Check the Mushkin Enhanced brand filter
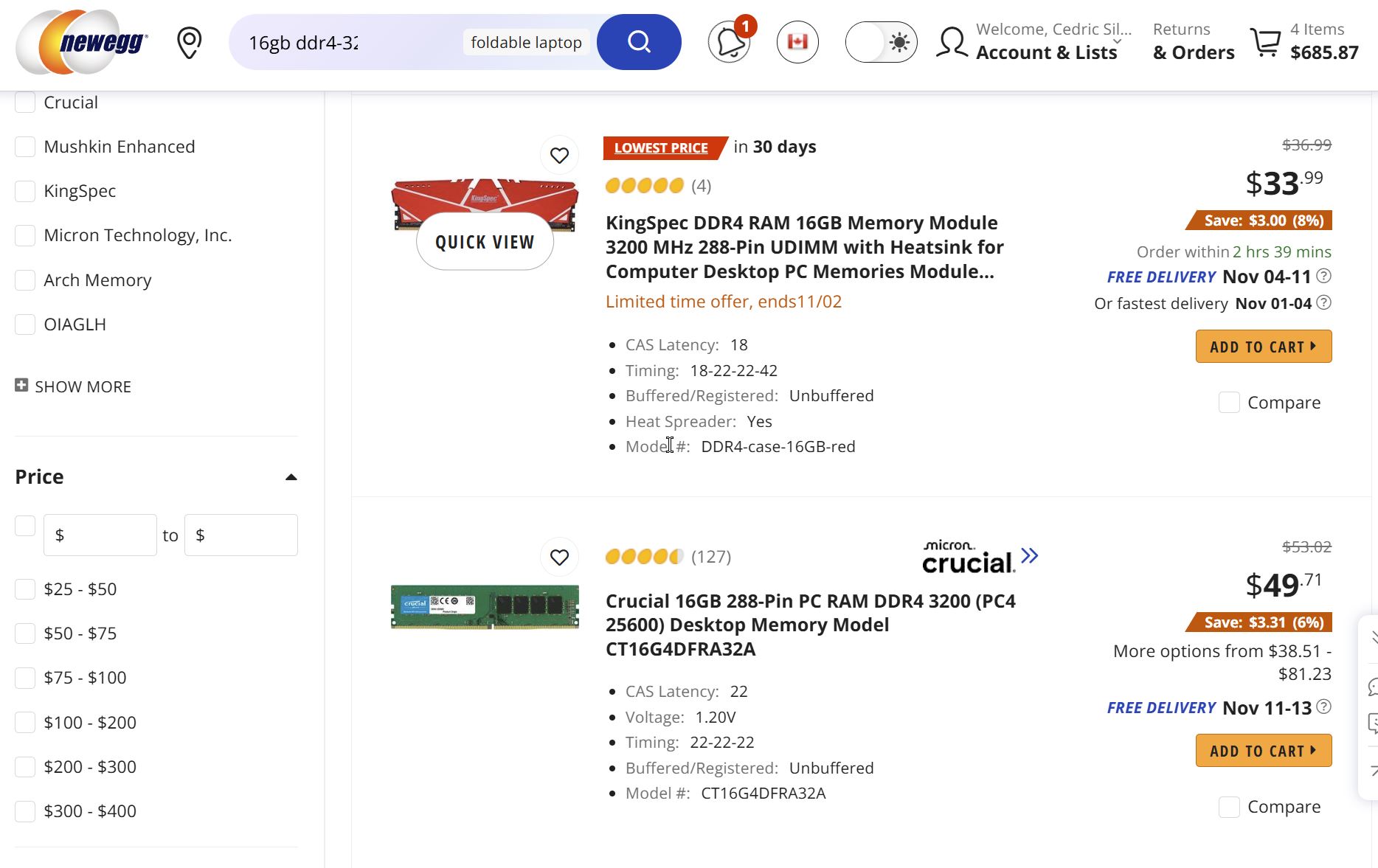Viewport: 1378px width, 868px height. [26, 147]
